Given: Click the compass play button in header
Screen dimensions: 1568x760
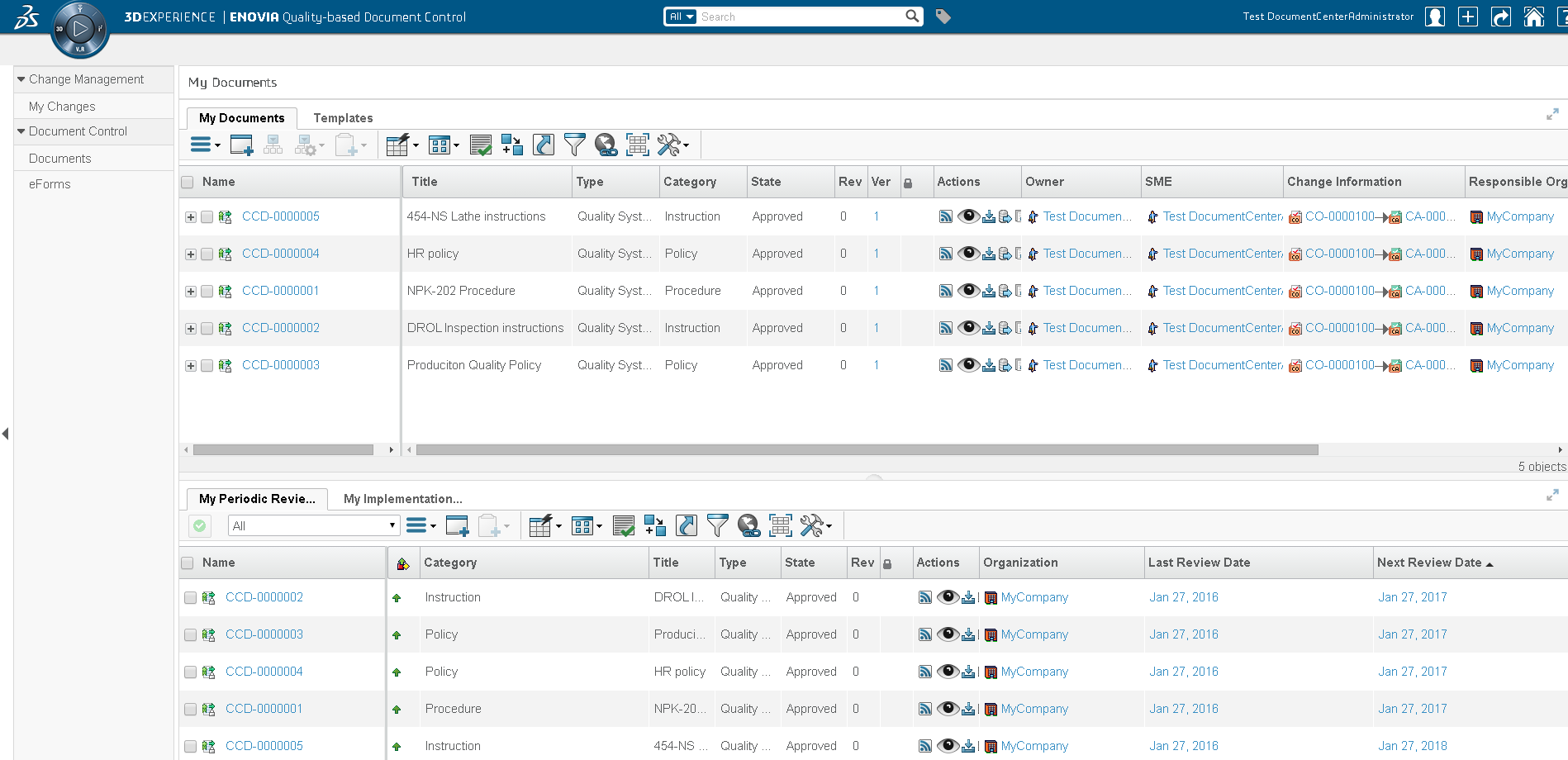Looking at the screenshot, I should pyautogui.click(x=80, y=30).
